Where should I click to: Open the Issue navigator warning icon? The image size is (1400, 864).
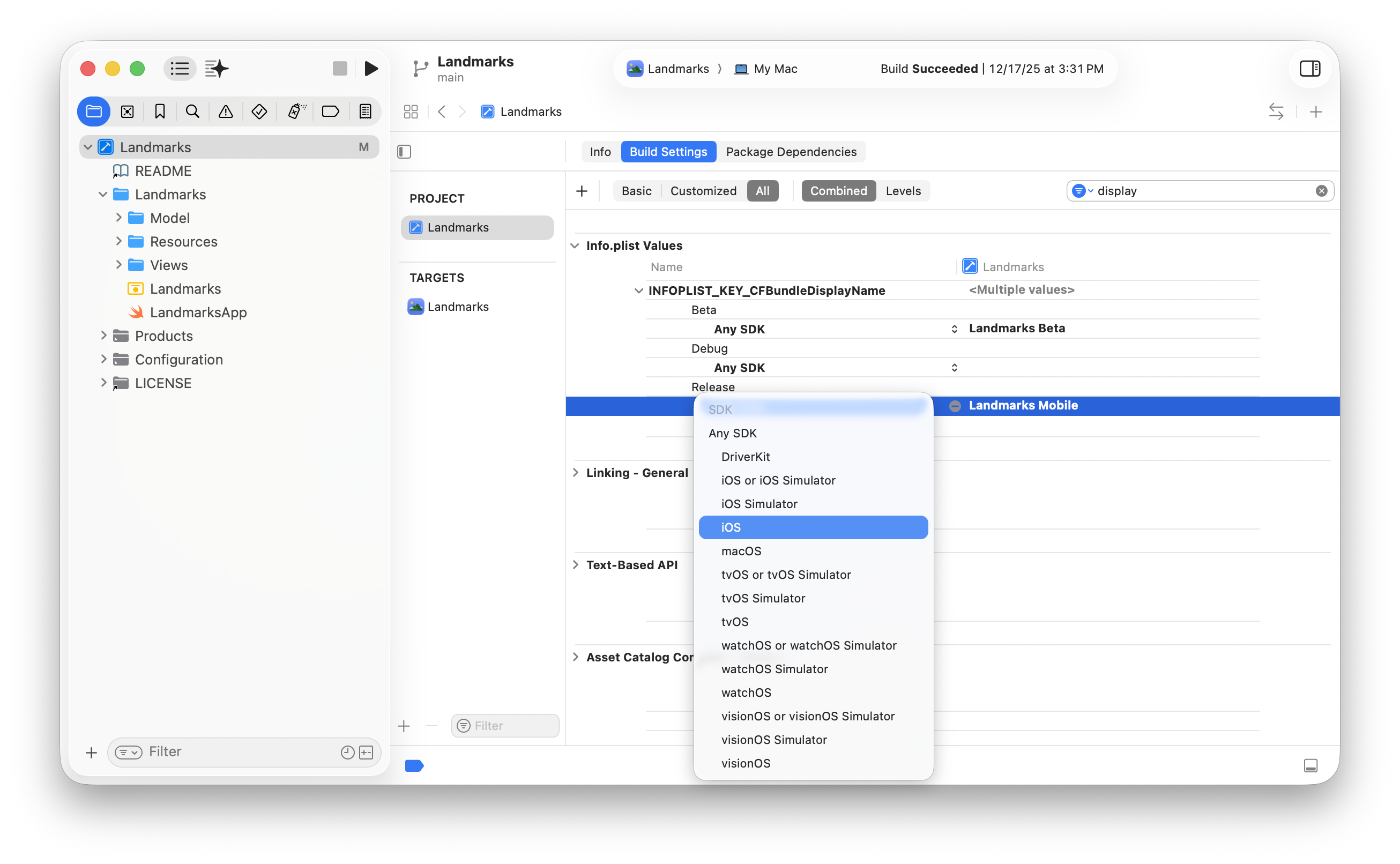pos(226,111)
